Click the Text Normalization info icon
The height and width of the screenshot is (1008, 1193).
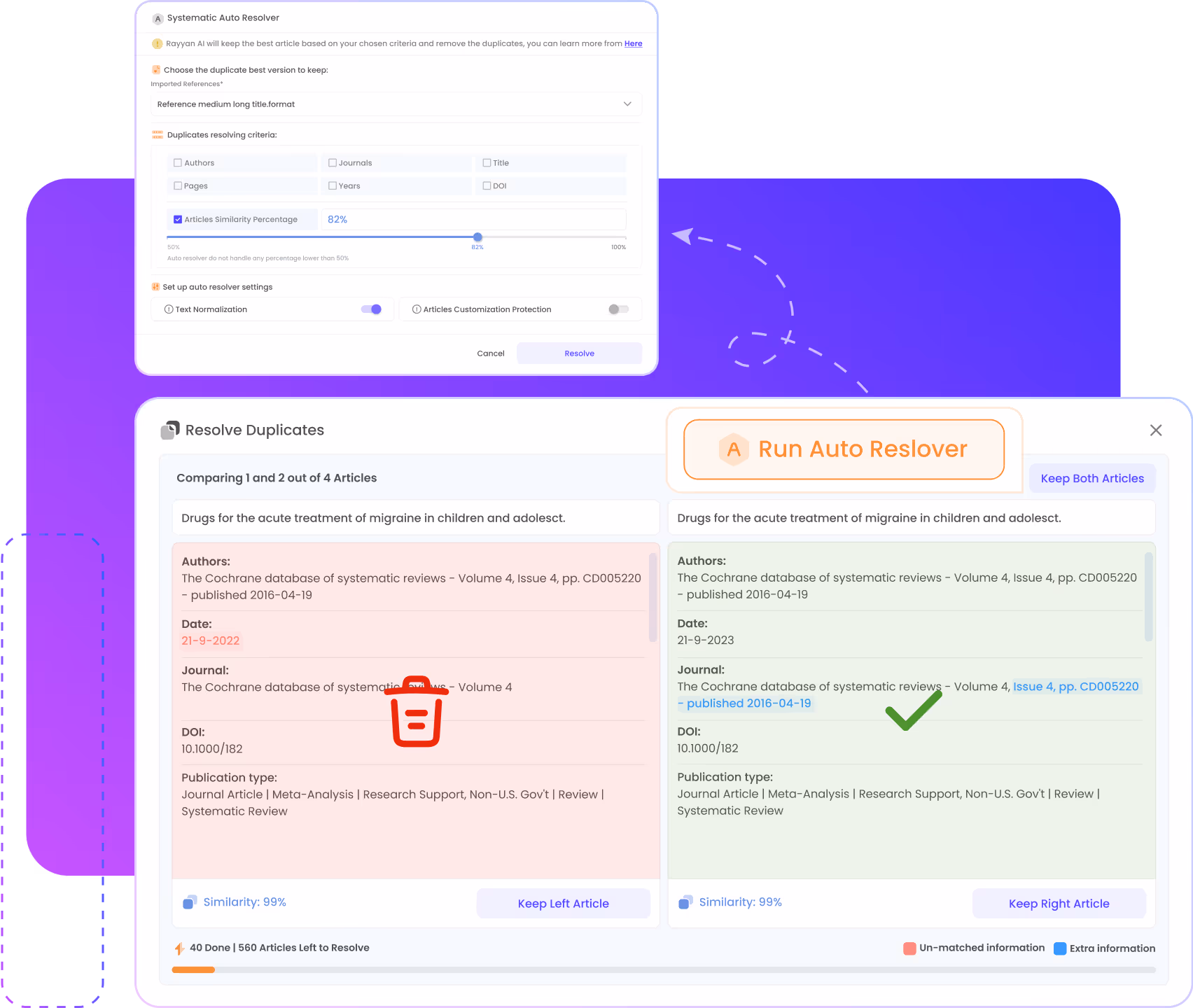(x=169, y=309)
